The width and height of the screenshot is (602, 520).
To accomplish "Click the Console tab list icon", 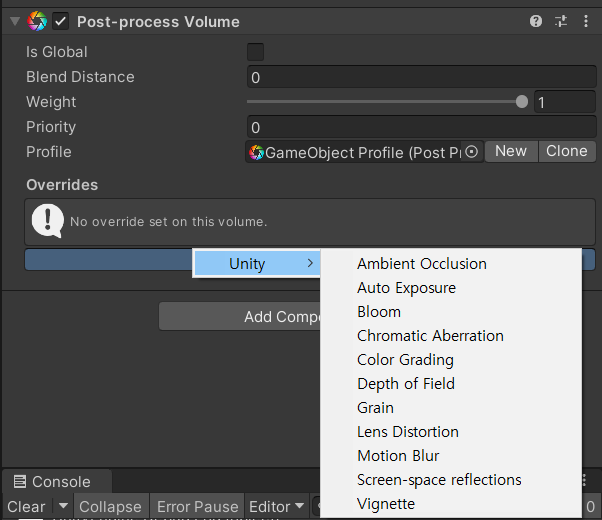I will (x=20, y=481).
